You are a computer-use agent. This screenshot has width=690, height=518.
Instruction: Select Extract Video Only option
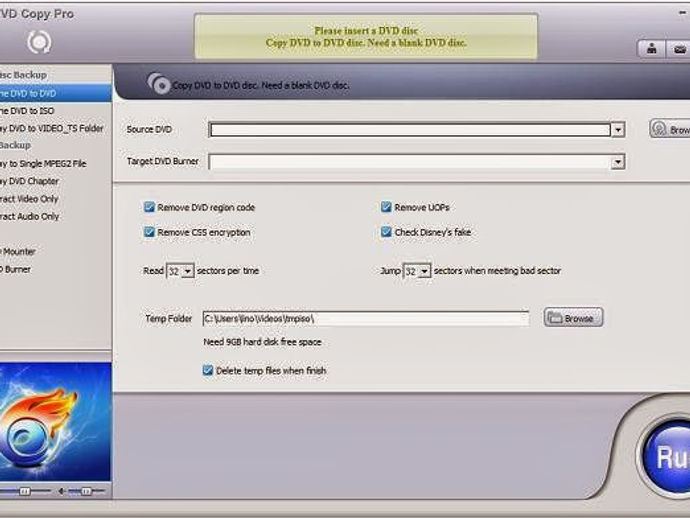(x=55, y=199)
